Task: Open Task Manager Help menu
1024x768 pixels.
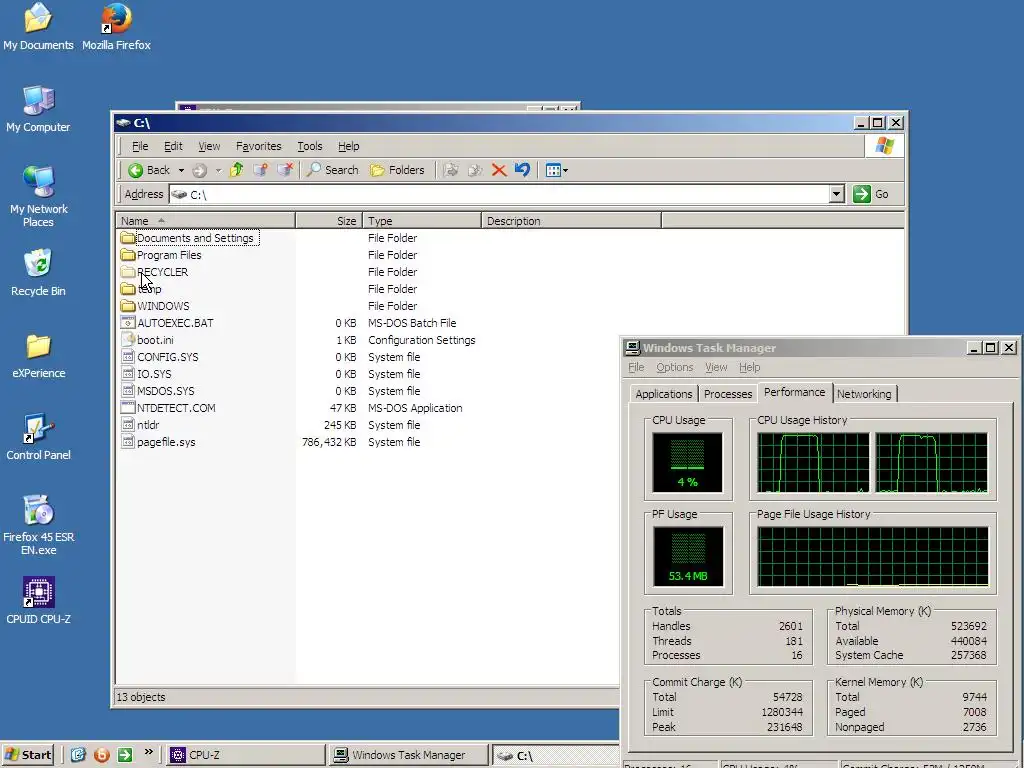Action: point(750,368)
